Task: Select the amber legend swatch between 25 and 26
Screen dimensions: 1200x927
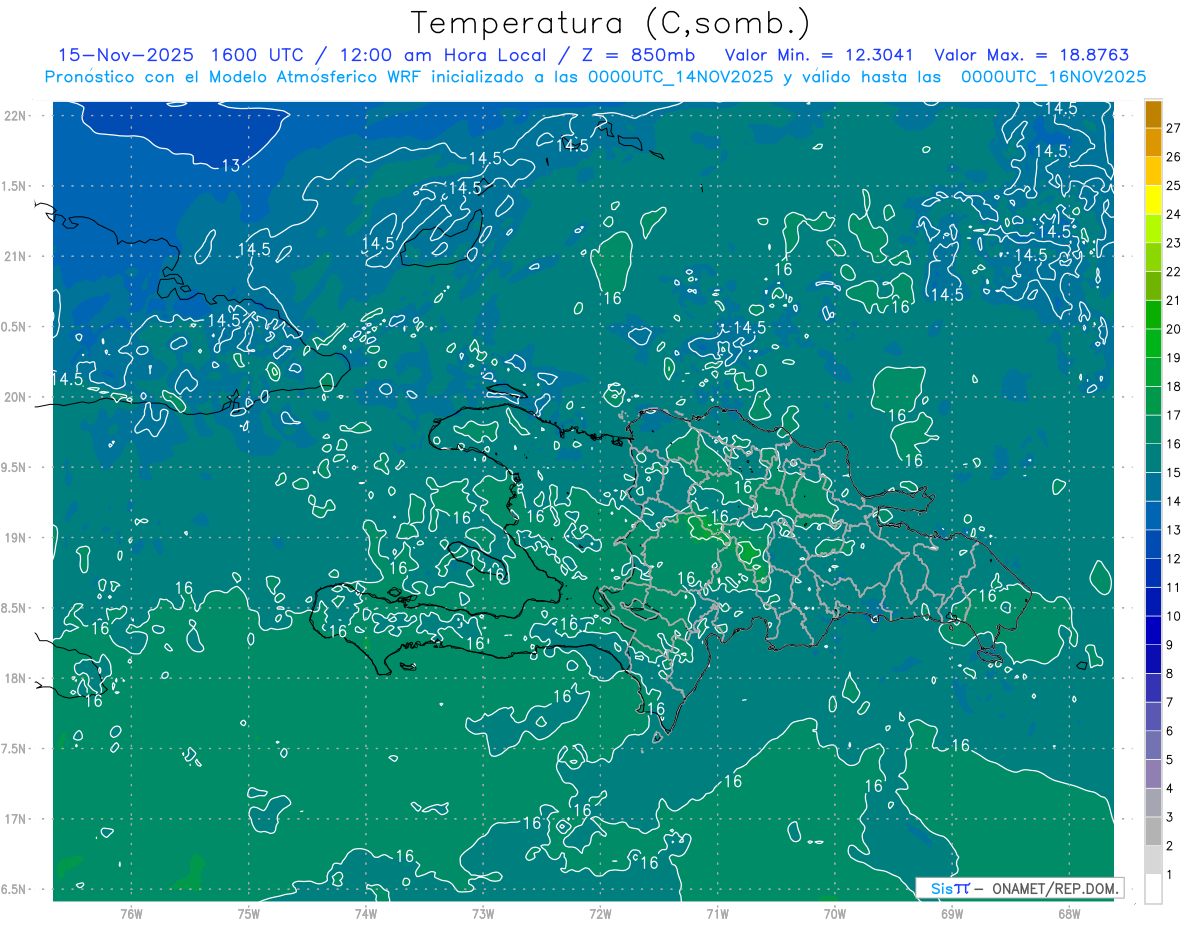Action: tap(1153, 171)
